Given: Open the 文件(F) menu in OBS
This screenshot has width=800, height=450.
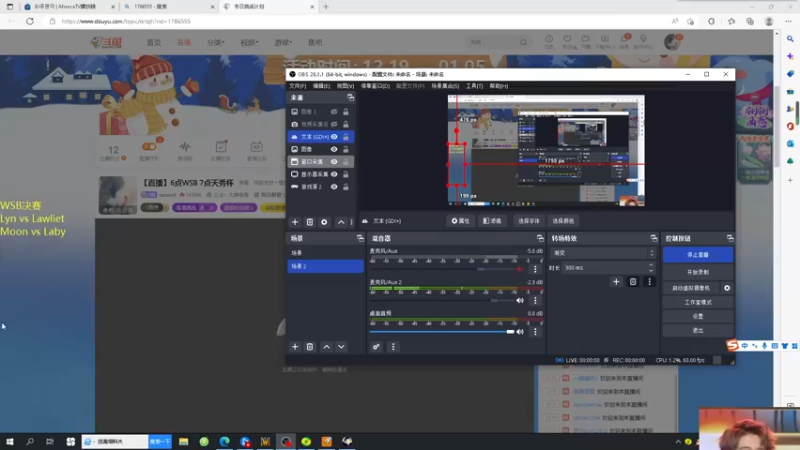Looking at the screenshot, I should [297, 86].
